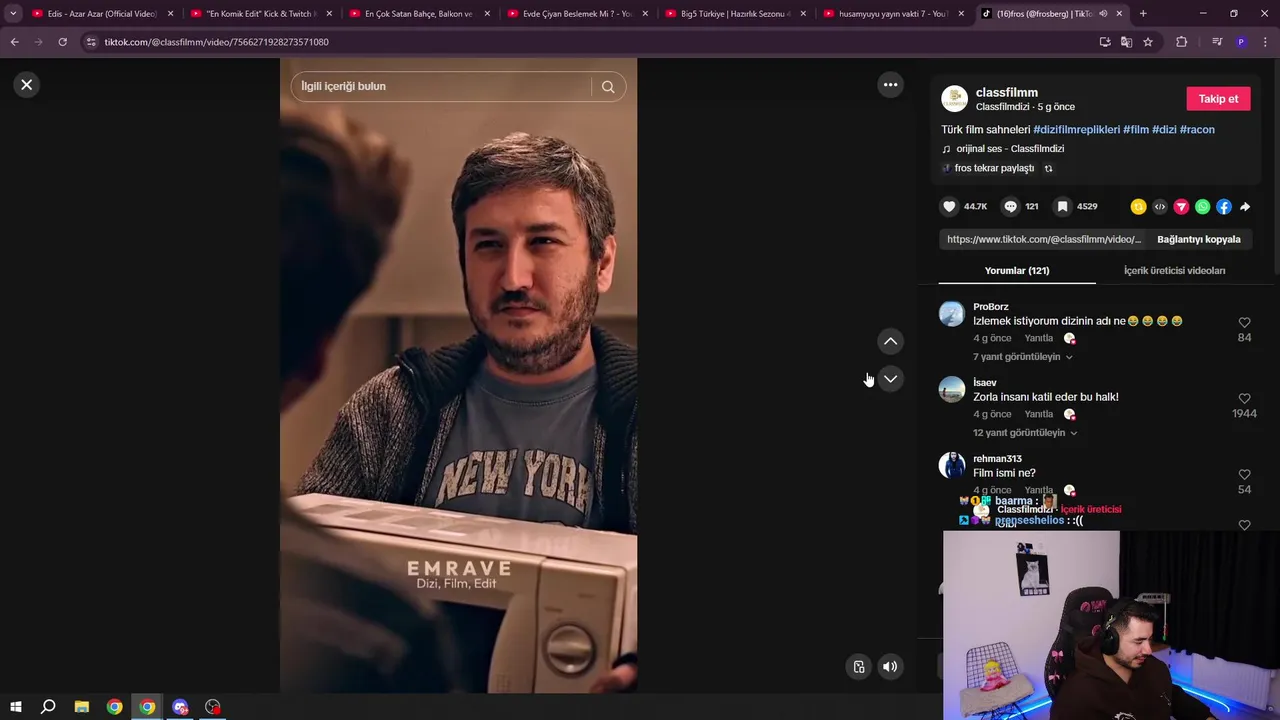Viewport: 1280px width, 720px height.
Task: Like the video with the heart icon
Action: [x=949, y=206]
